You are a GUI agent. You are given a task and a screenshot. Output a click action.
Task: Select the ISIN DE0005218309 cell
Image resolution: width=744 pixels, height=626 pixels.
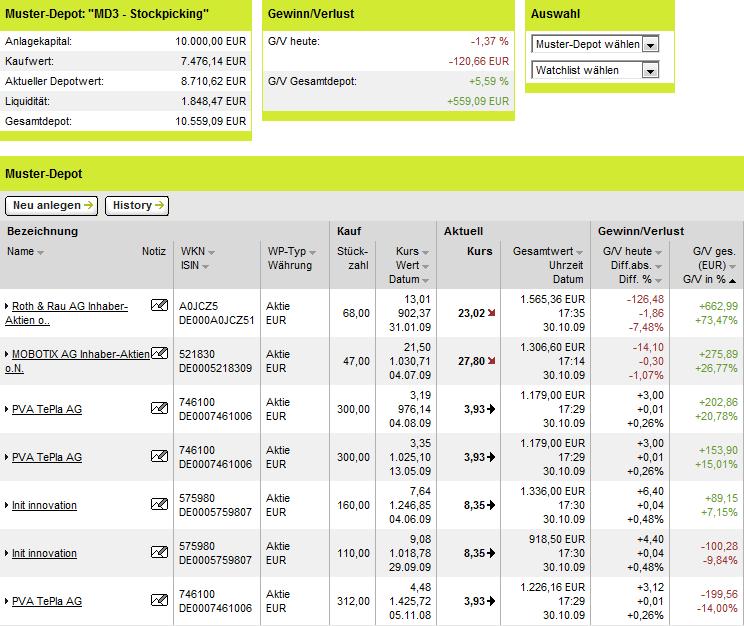point(215,368)
